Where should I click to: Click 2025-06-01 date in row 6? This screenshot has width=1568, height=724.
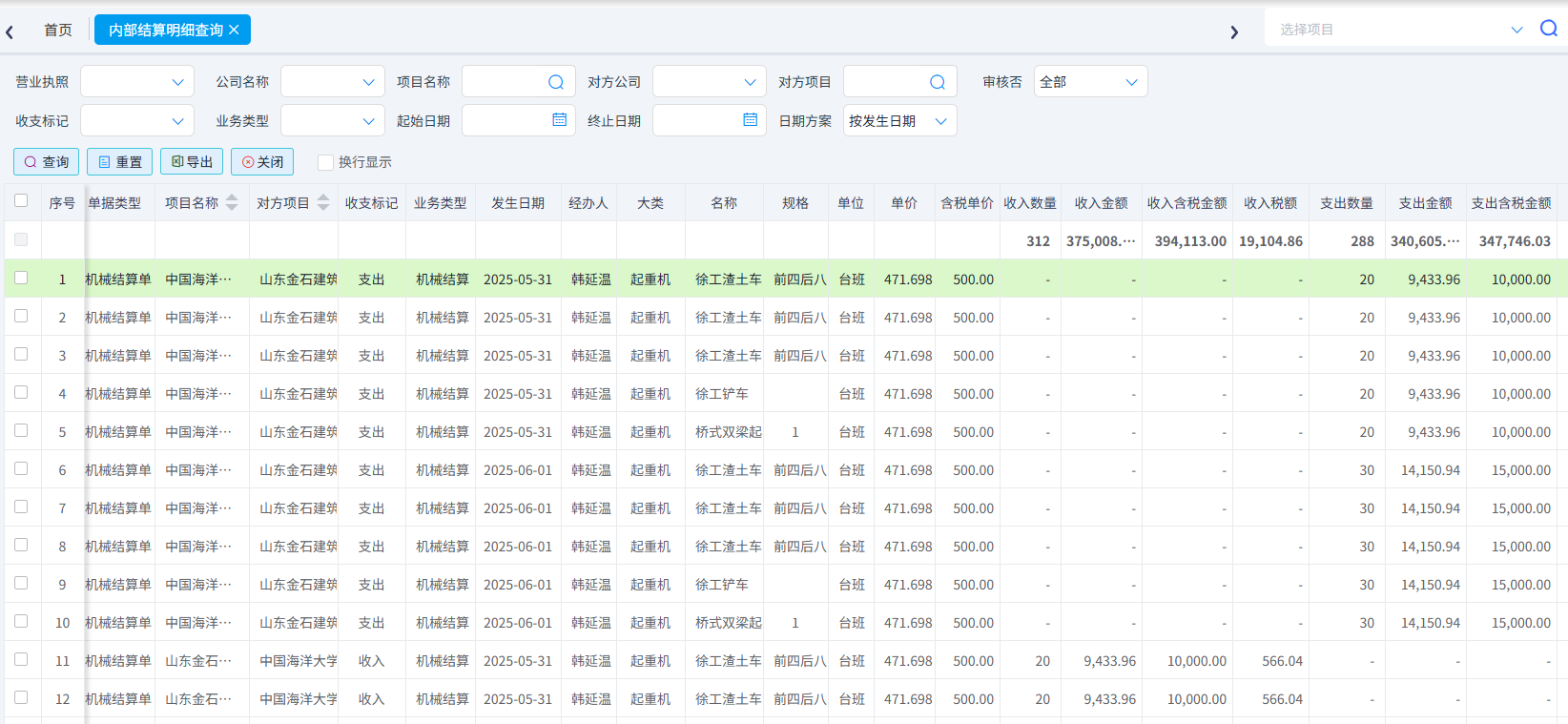518,470
